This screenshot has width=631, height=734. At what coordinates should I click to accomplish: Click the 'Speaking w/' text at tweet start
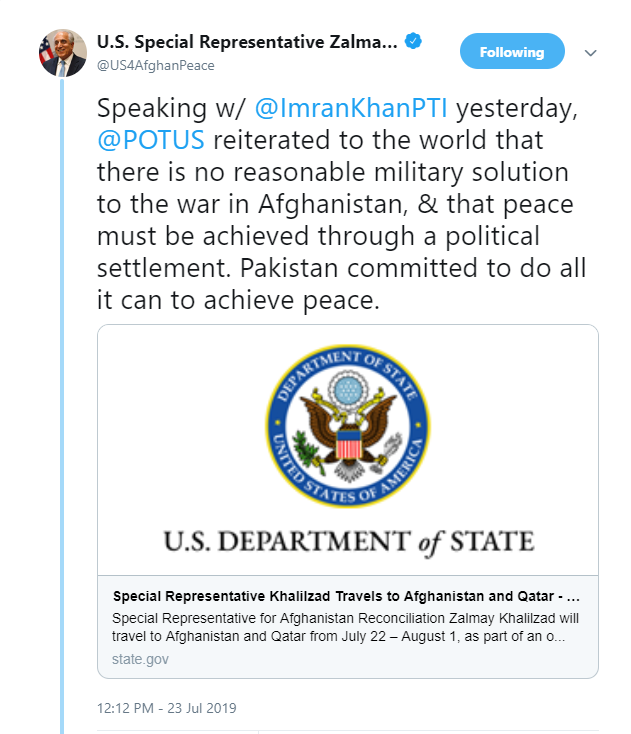171,108
